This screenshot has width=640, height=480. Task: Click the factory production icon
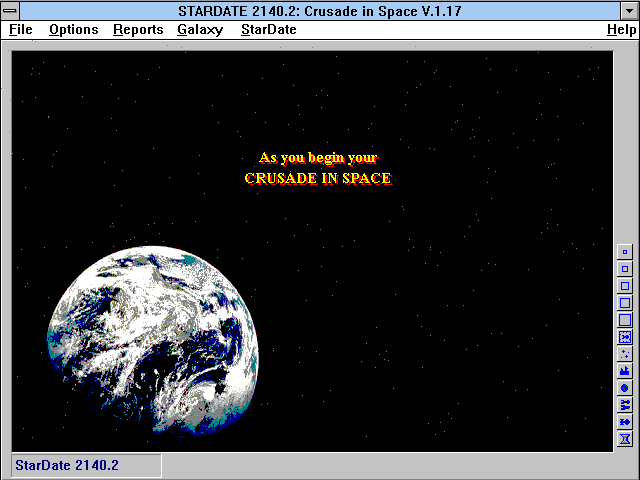624,371
